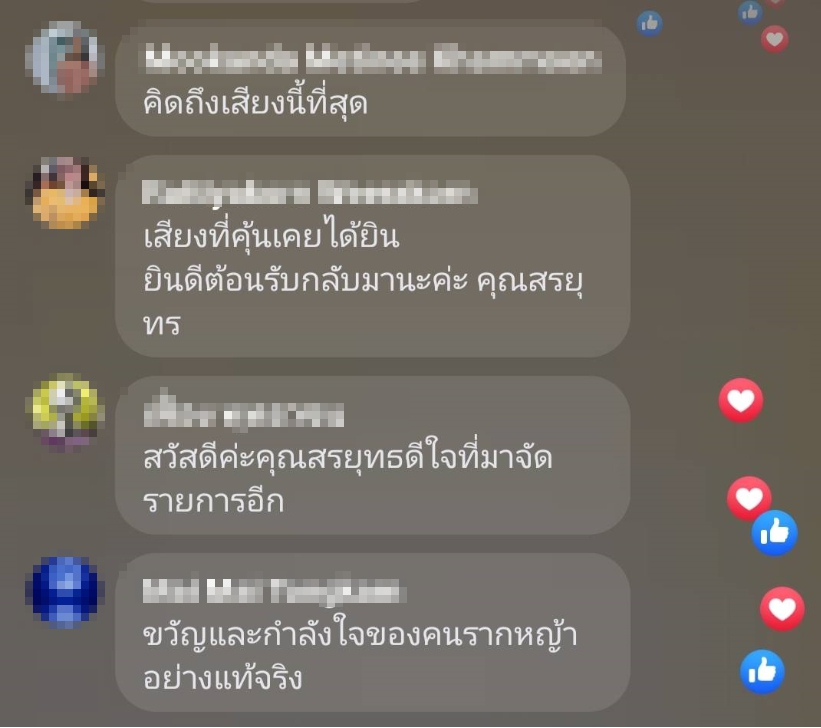
Task: Click the bottommost blue thumbs-up reaction
Action: (762, 671)
